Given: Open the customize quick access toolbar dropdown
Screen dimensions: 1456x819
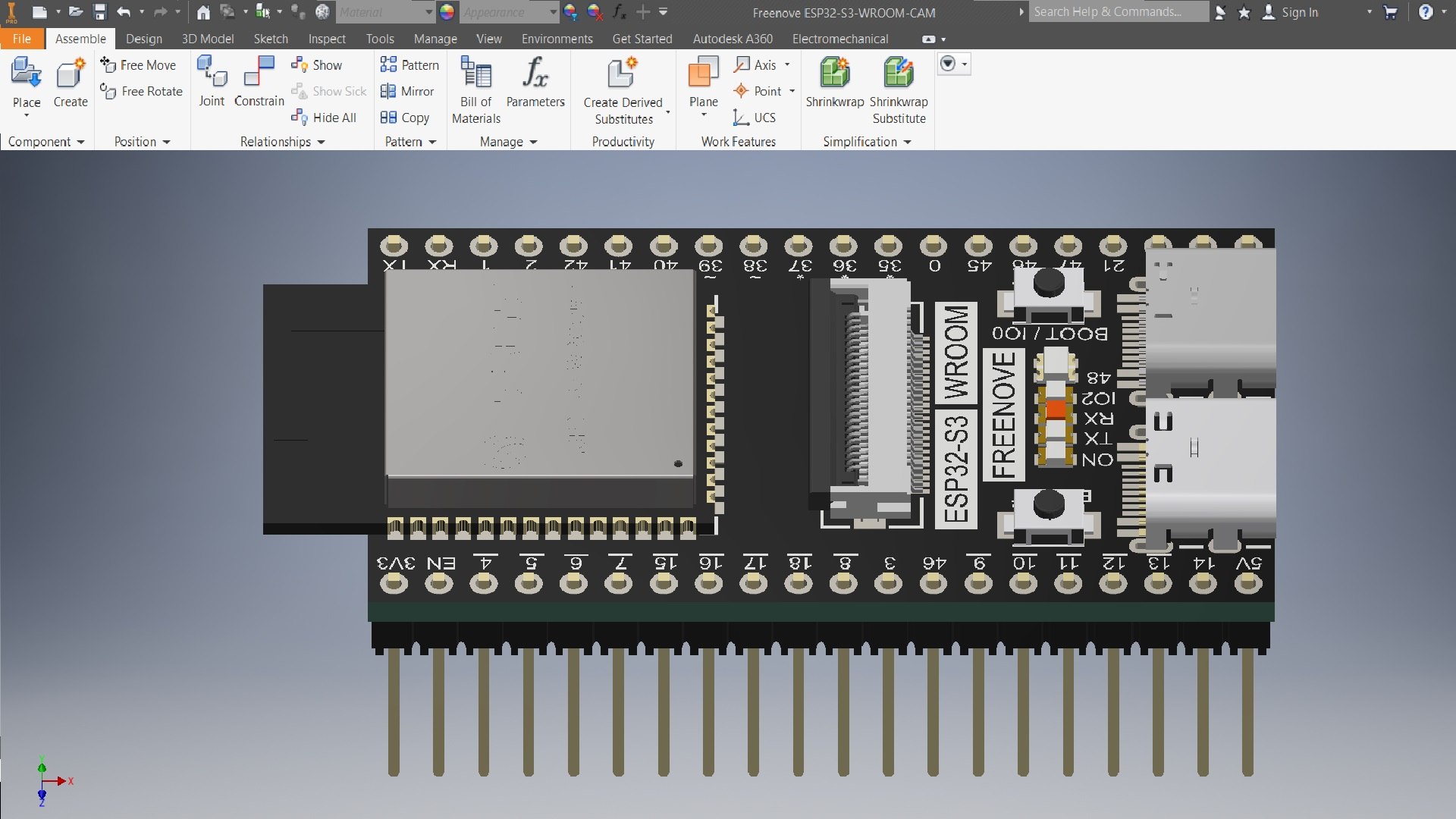Looking at the screenshot, I should 664,11.
